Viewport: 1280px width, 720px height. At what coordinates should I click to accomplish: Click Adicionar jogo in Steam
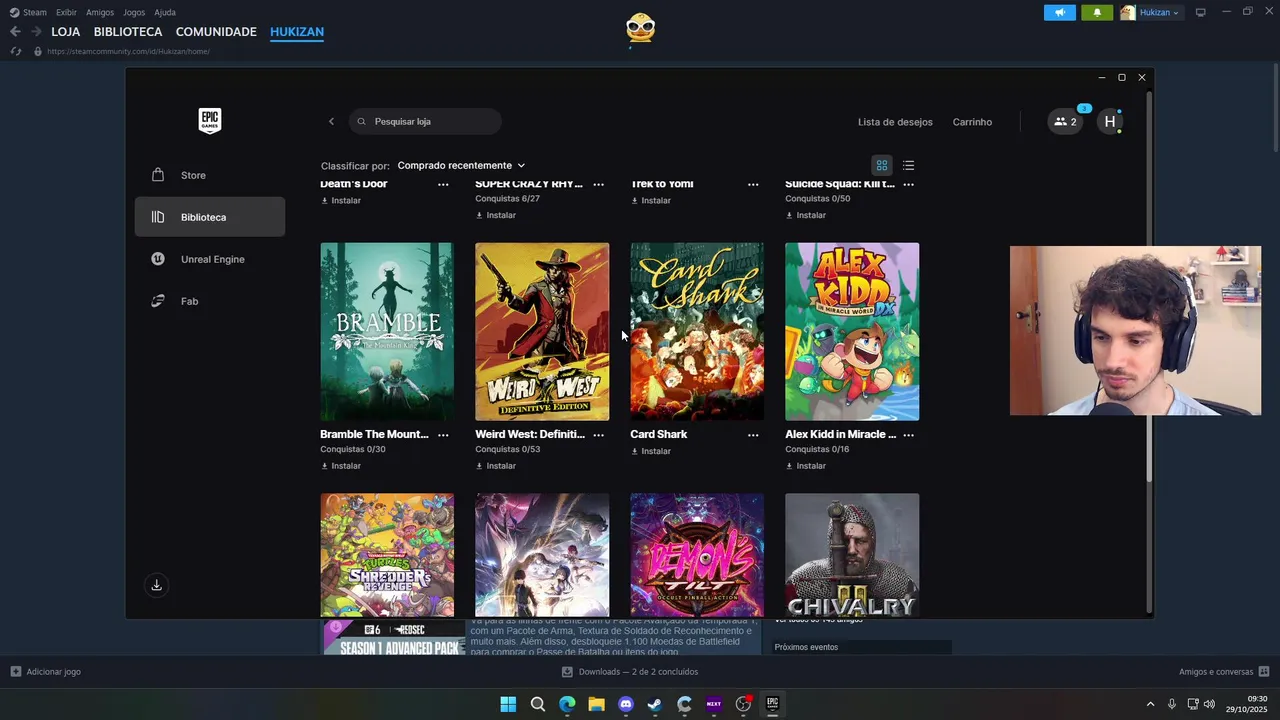(x=46, y=672)
